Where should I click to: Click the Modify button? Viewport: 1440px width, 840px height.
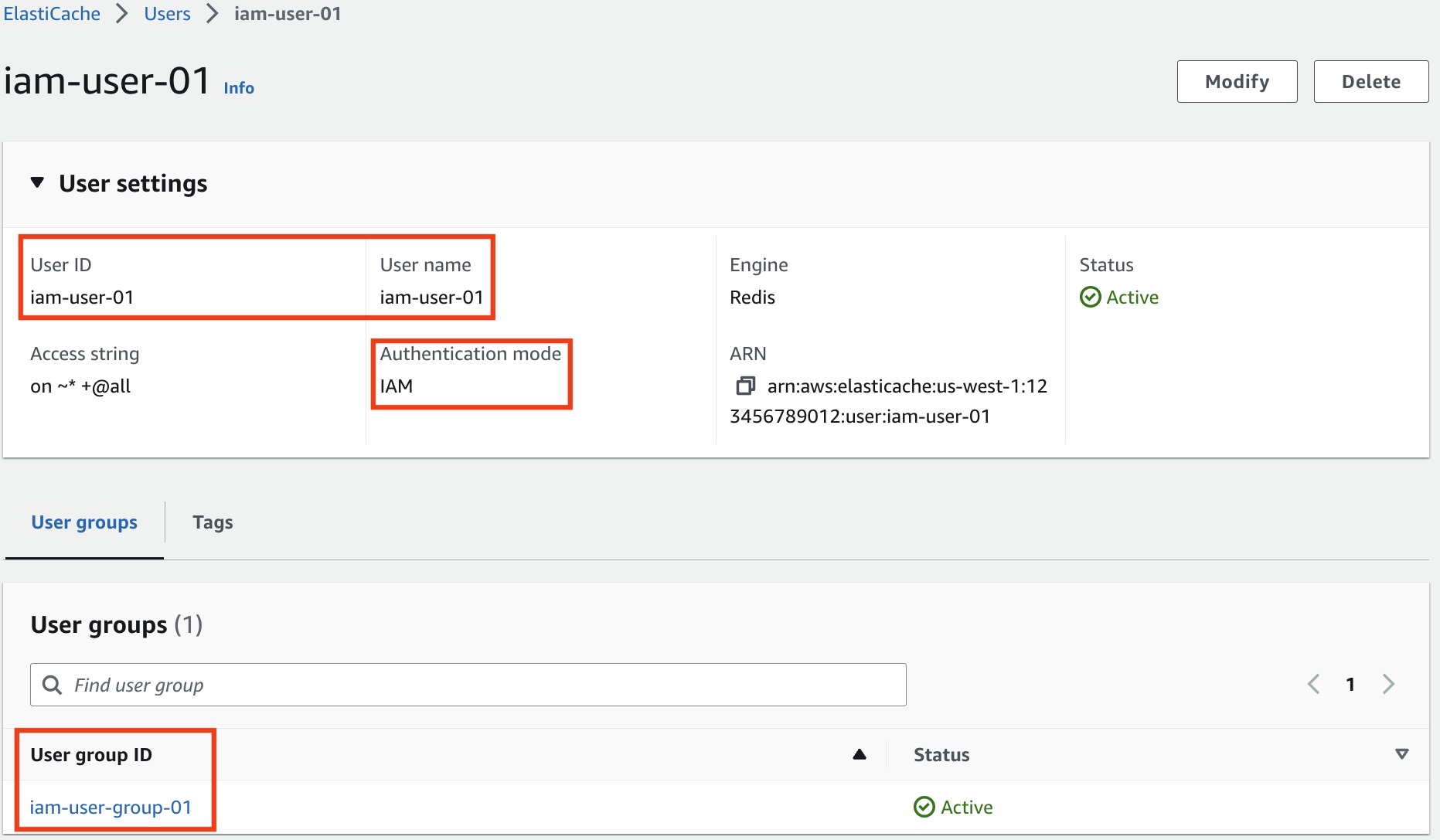click(1236, 81)
